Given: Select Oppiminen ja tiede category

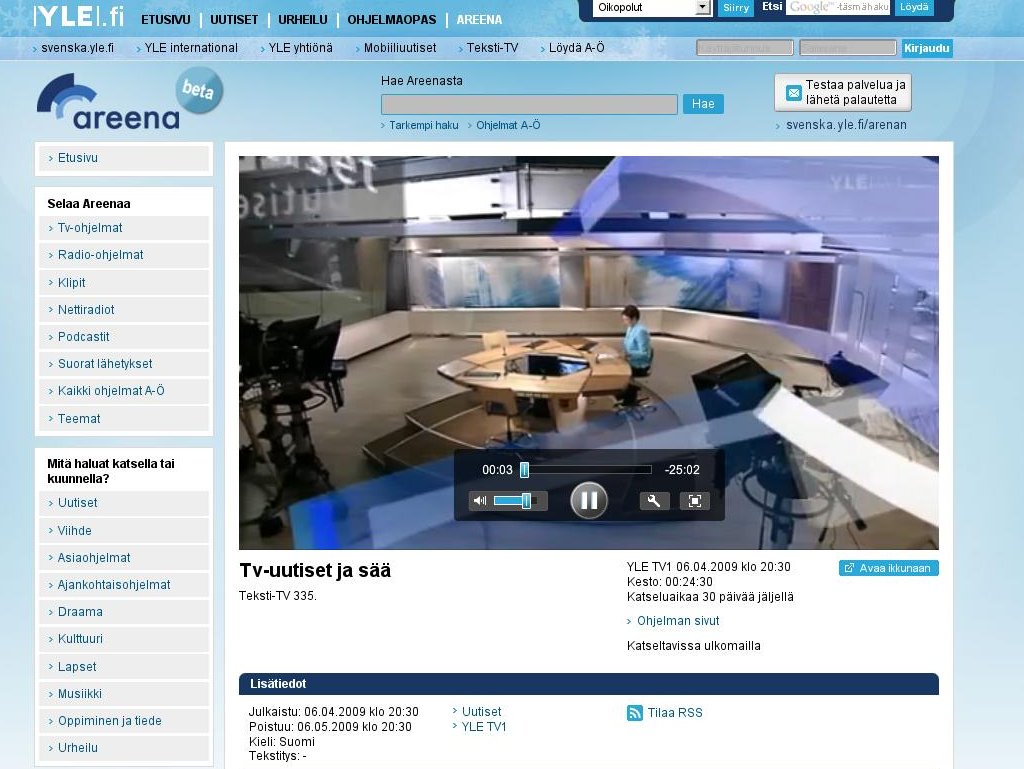Looking at the screenshot, I should click(x=124, y=721).
